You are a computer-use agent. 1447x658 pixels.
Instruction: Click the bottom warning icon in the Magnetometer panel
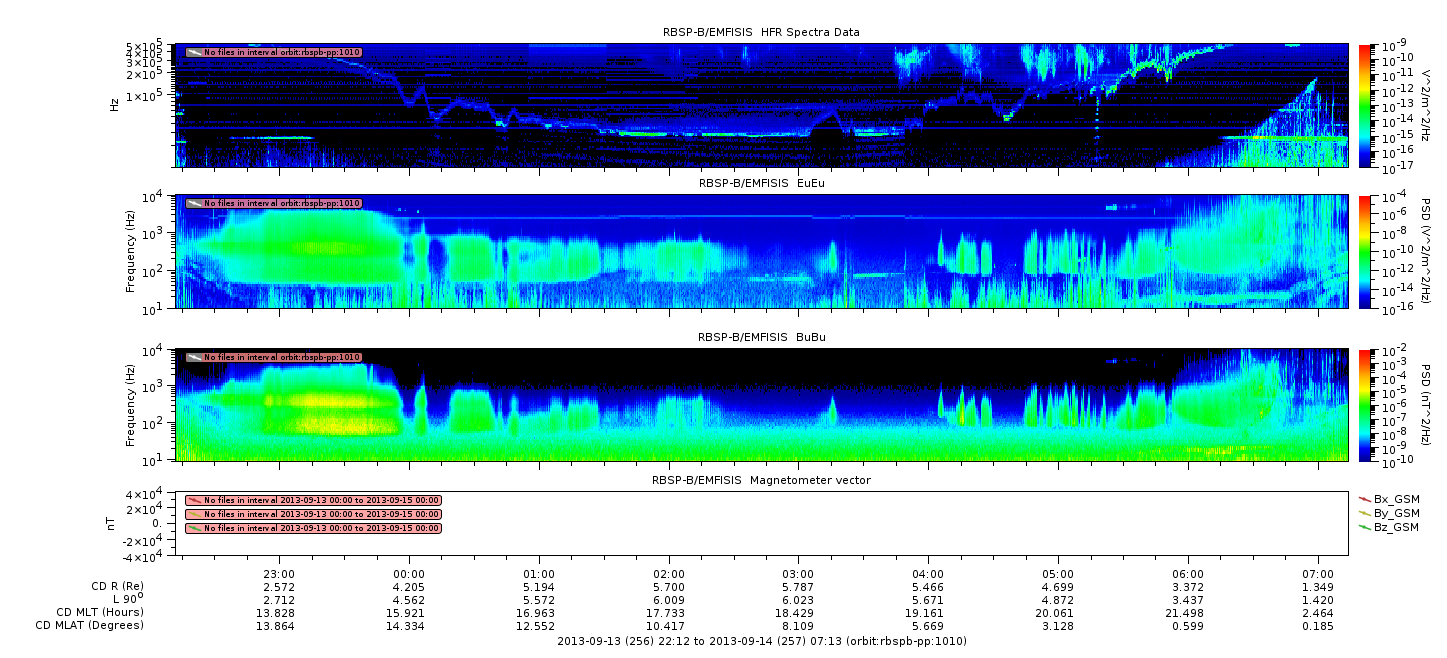tap(194, 528)
